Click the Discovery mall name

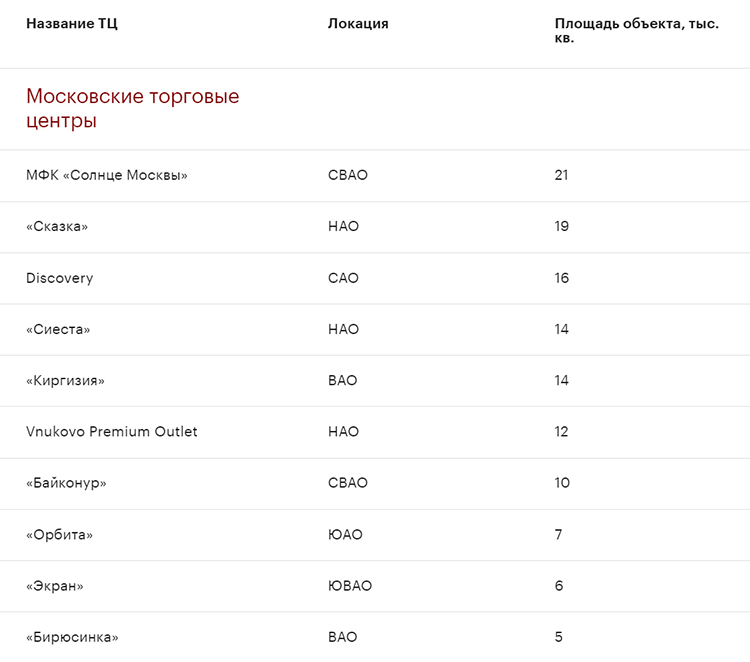coord(60,278)
